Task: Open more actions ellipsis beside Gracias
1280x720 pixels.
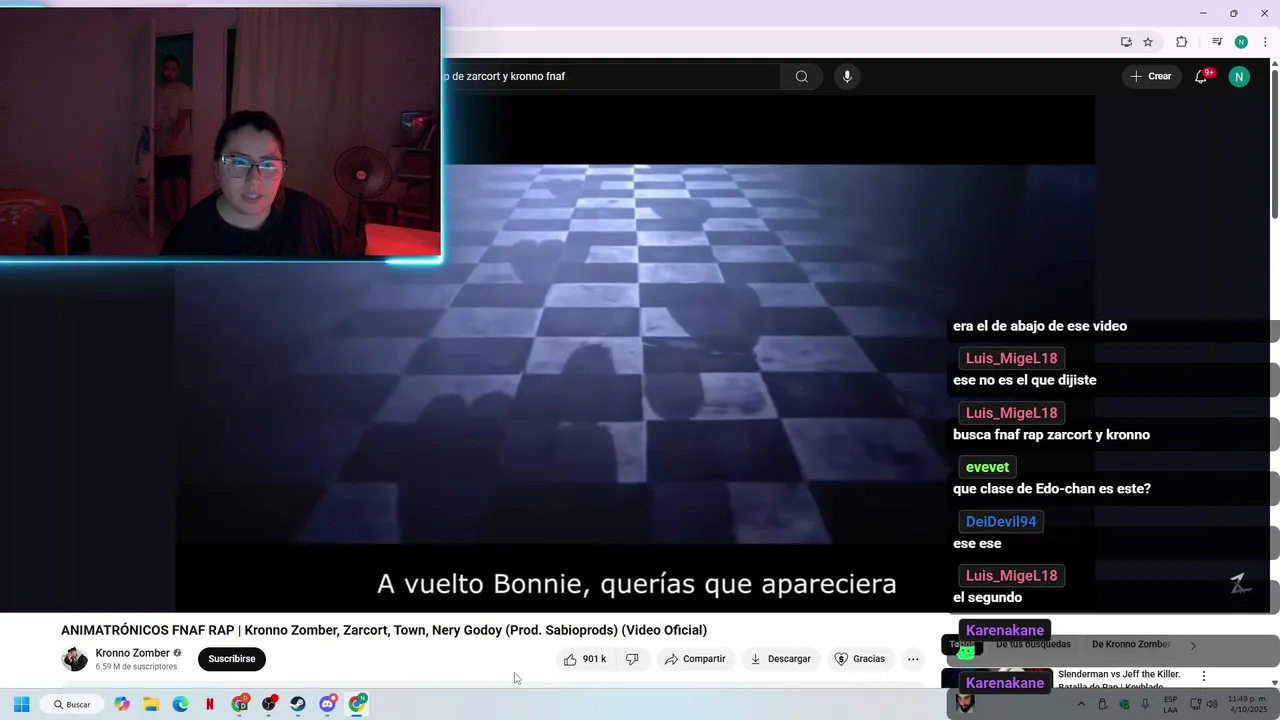Action: click(x=913, y=659)
